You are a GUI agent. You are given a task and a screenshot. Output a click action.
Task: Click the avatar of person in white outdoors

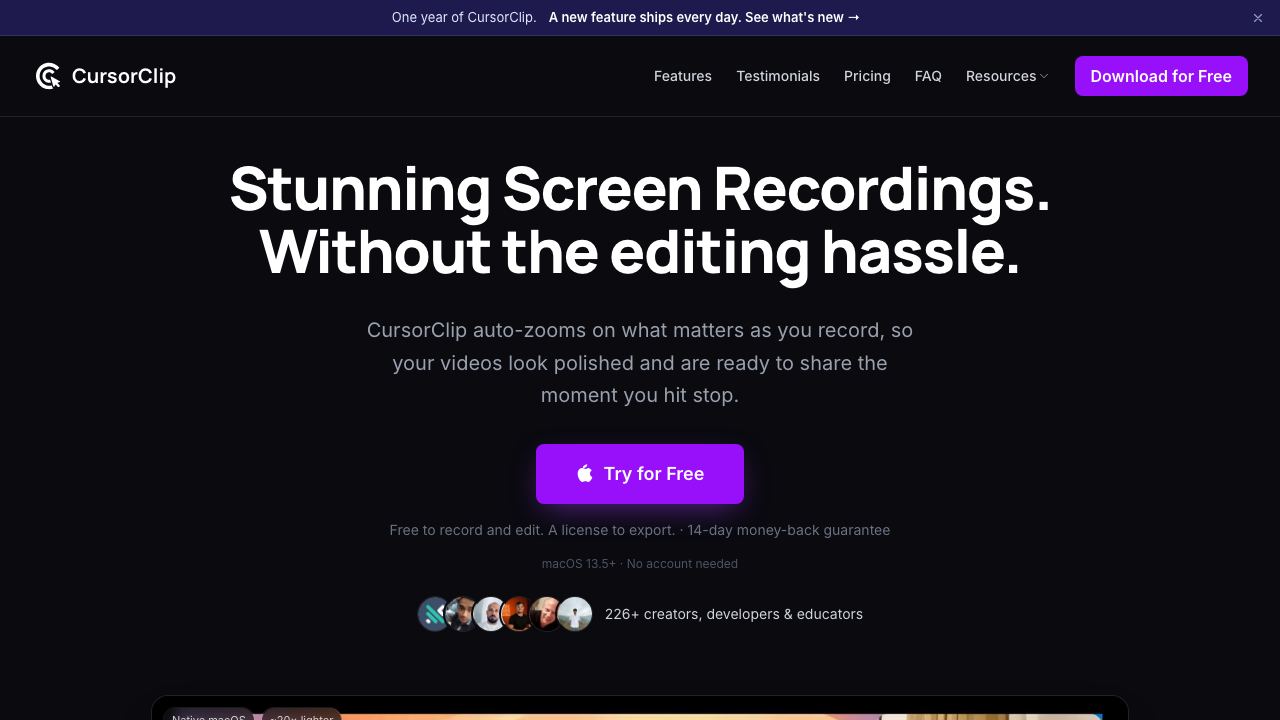click(575, 614)
